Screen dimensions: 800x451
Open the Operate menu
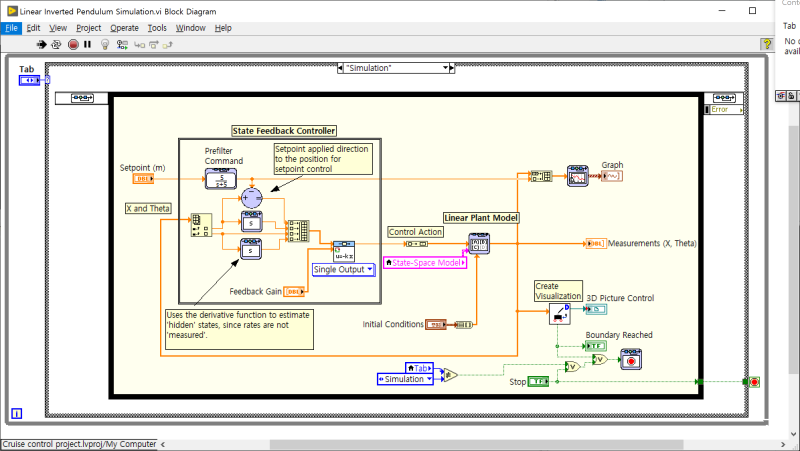click(124, 28)
